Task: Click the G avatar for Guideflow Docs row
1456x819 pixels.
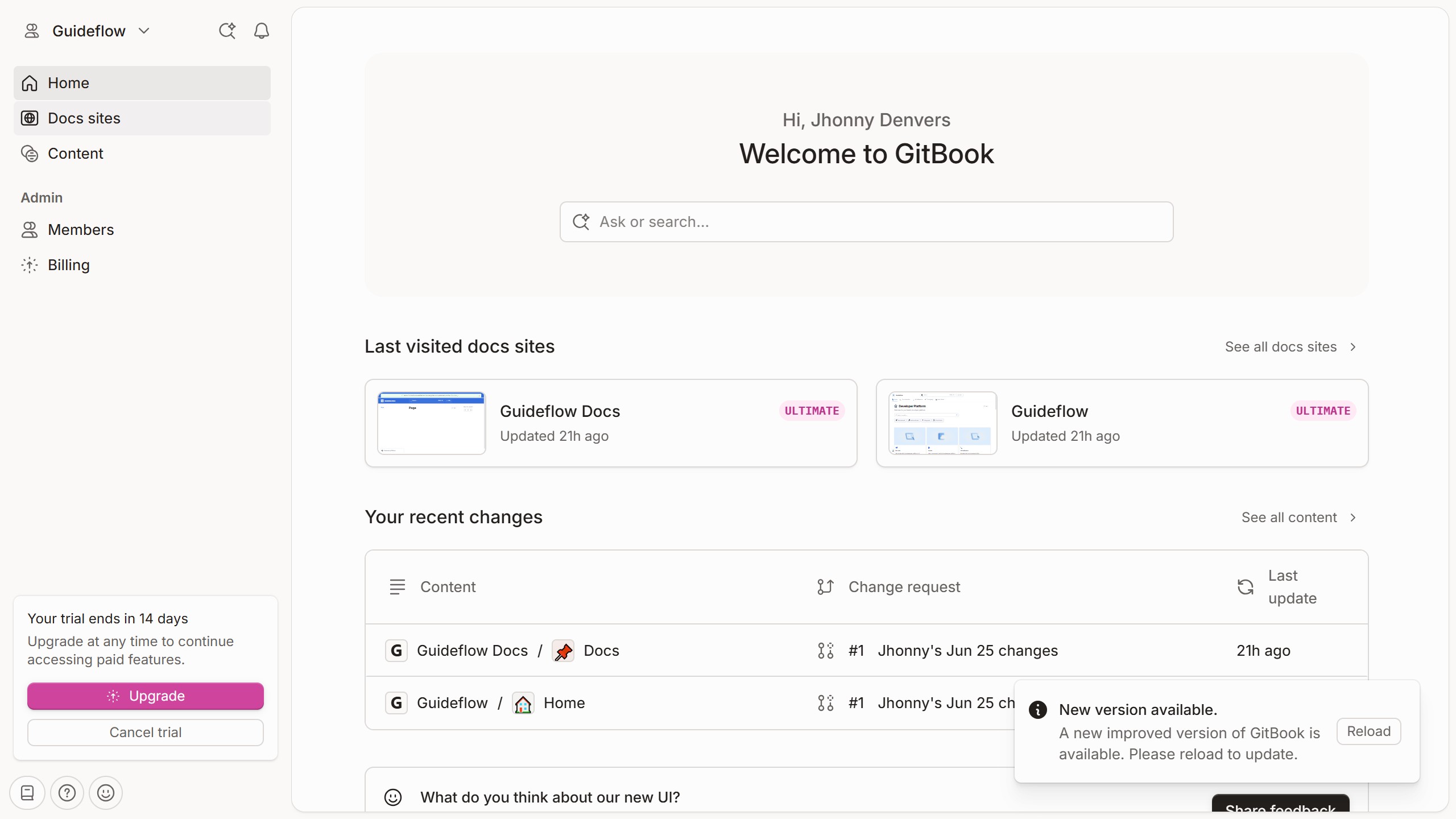Action: coord(396,651)
